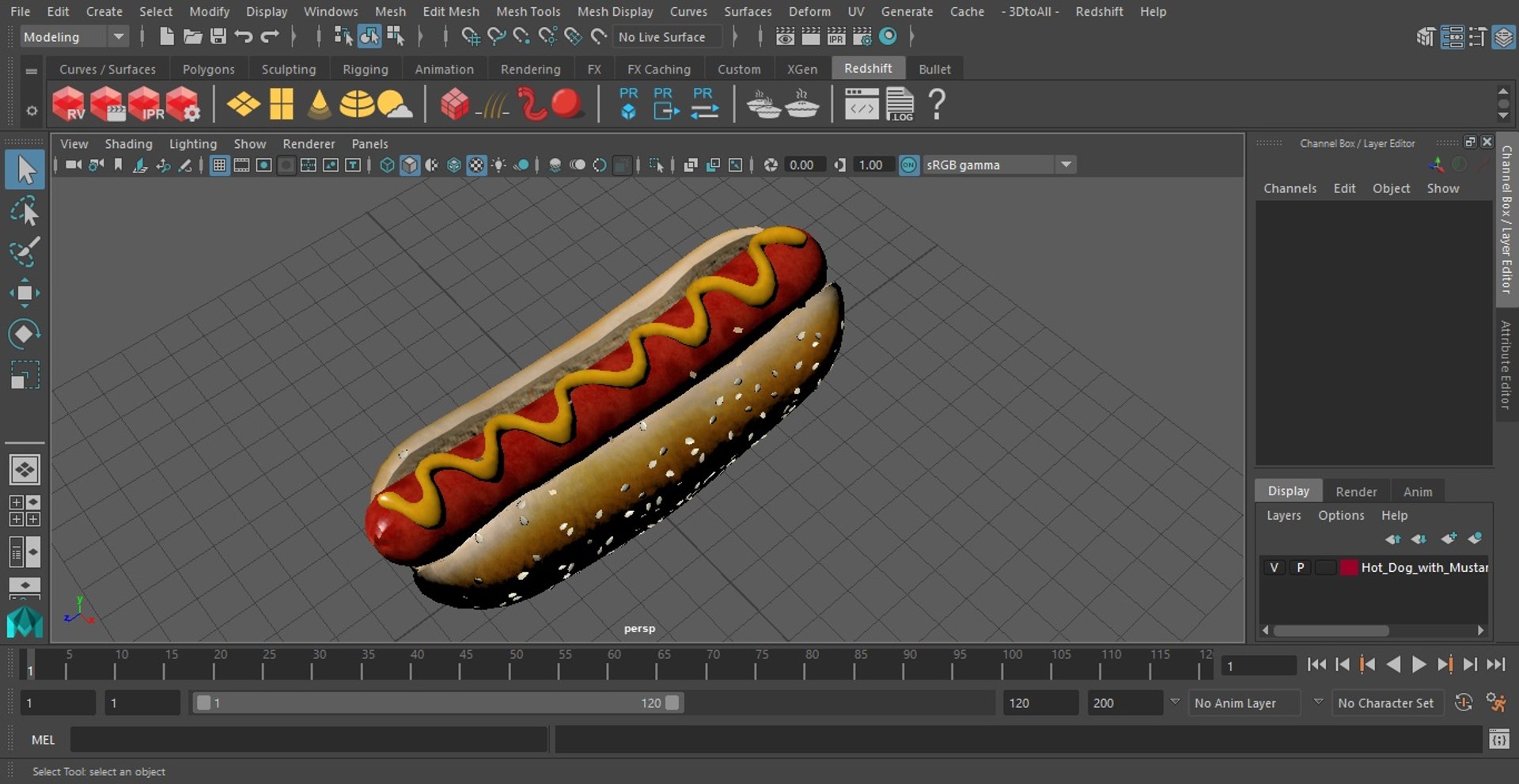Toggle the viewport grid display button
Image resolution: width=1519 pixels, height=784 pixels.
[219, 165]
